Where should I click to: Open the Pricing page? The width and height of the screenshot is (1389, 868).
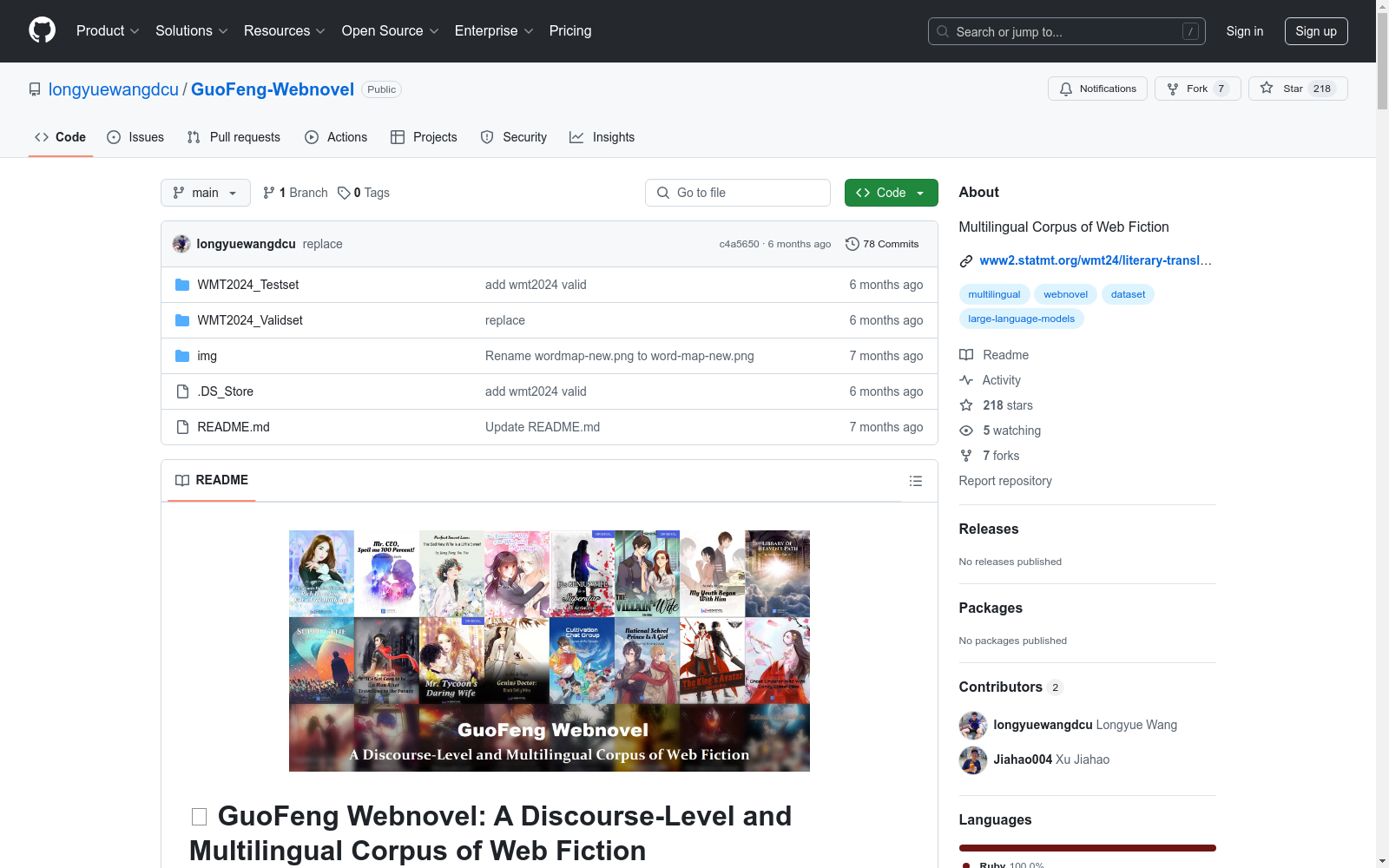[x=570, y=30]
